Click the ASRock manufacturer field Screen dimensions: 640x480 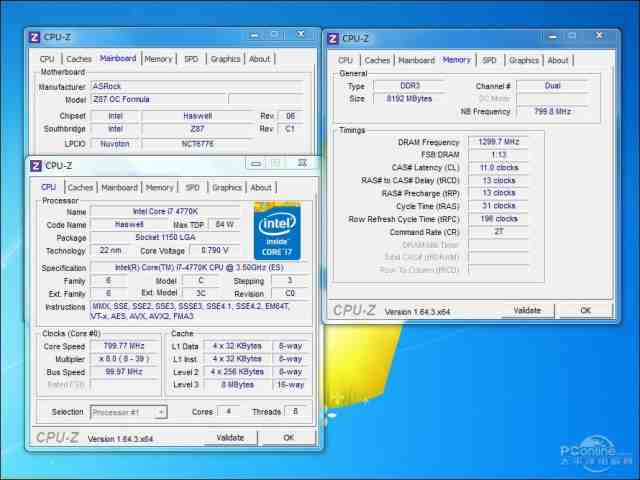(x=197, y=86)
